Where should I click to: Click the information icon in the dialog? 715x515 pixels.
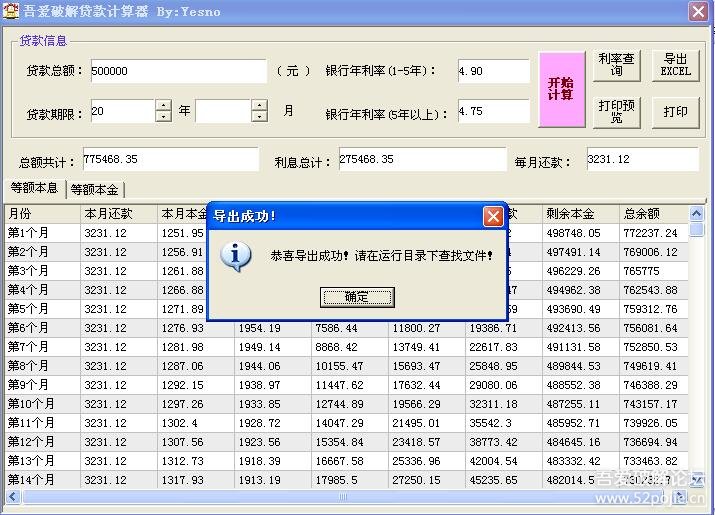(235, 256)
